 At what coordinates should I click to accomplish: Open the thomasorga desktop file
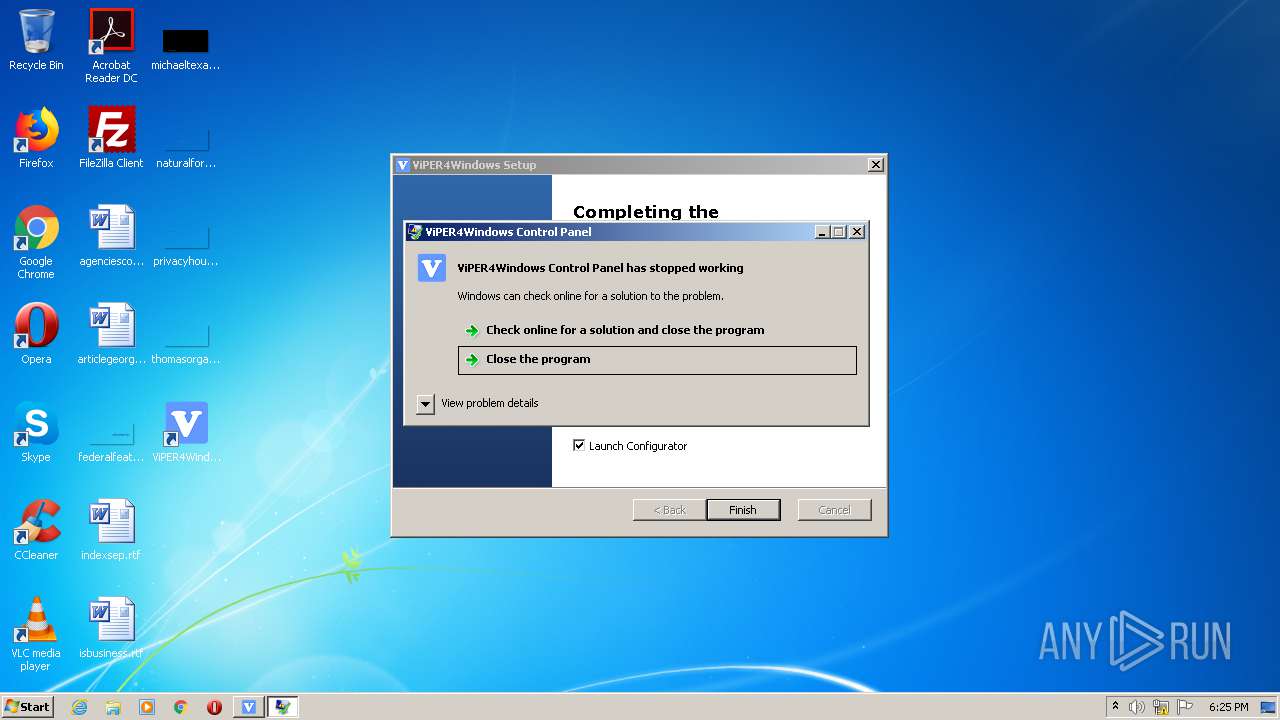coord(186,341)
